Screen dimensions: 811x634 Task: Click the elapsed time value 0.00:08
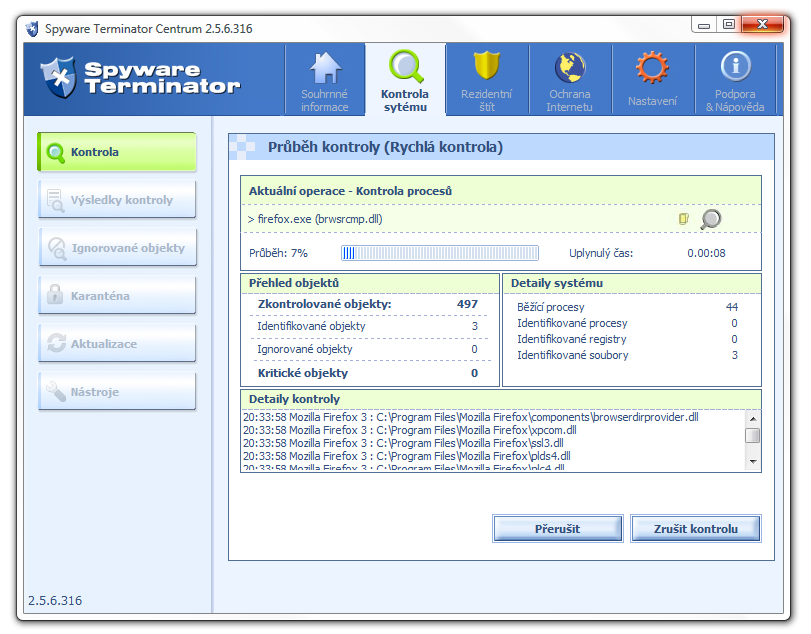706,253
